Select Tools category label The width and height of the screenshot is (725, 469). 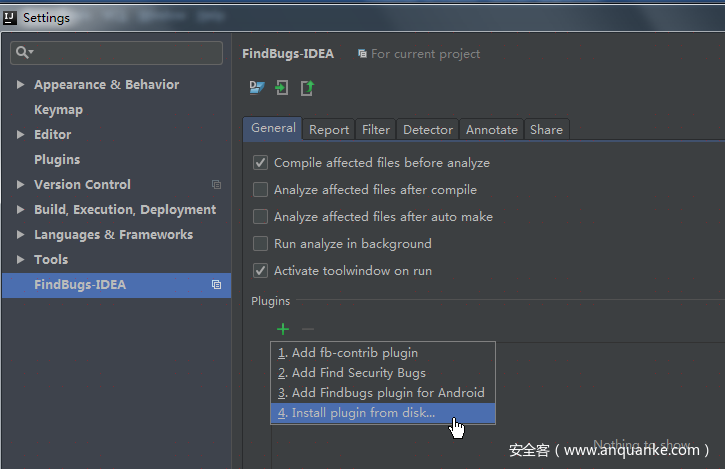(x=51, y=259)
